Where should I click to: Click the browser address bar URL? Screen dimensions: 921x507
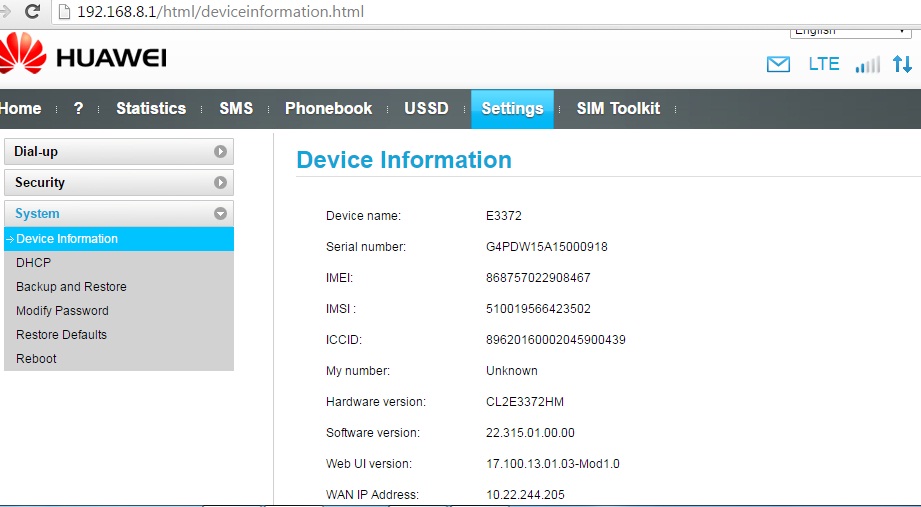220,12
